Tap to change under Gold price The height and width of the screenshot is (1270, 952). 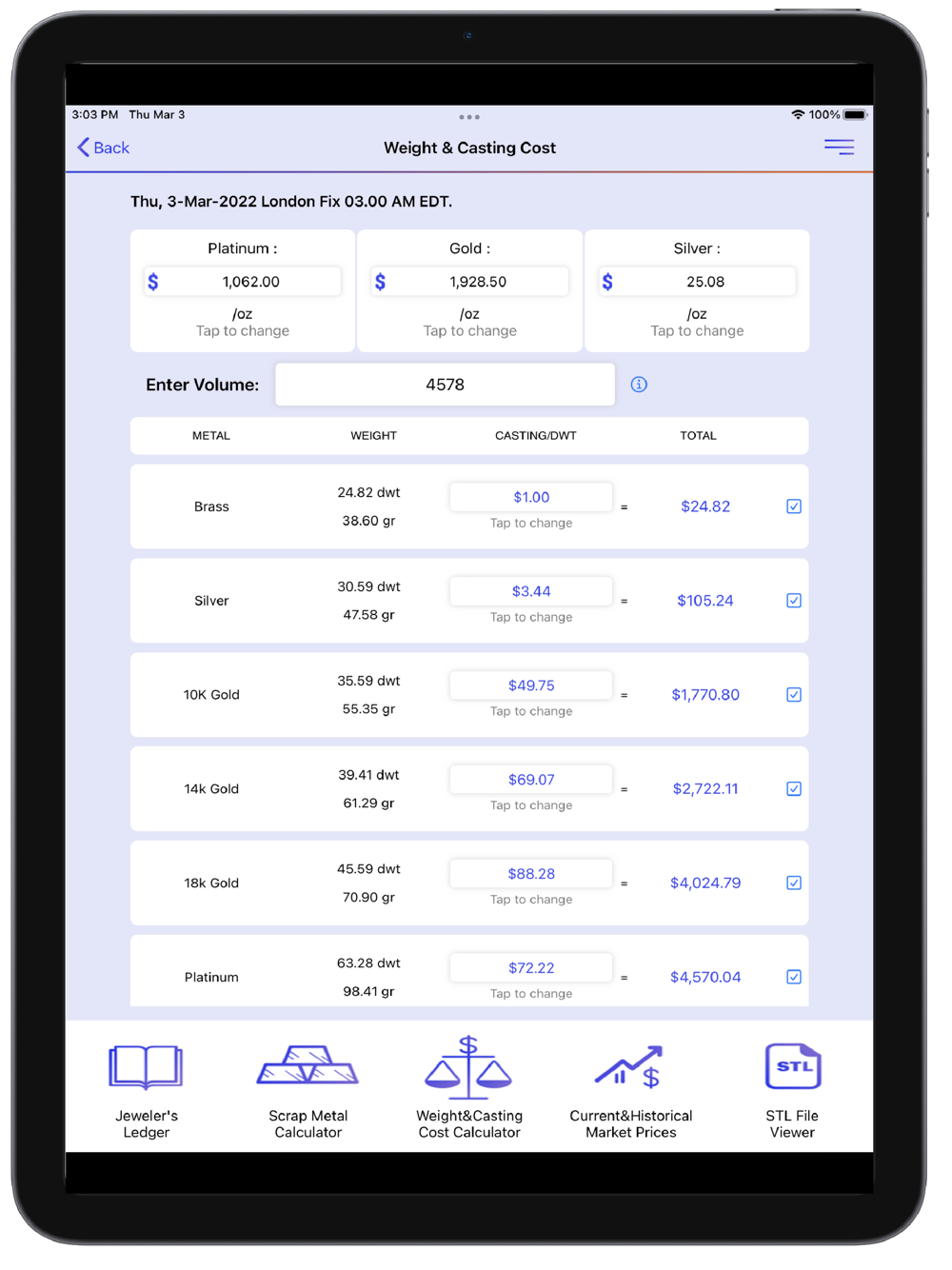[470, 330]
